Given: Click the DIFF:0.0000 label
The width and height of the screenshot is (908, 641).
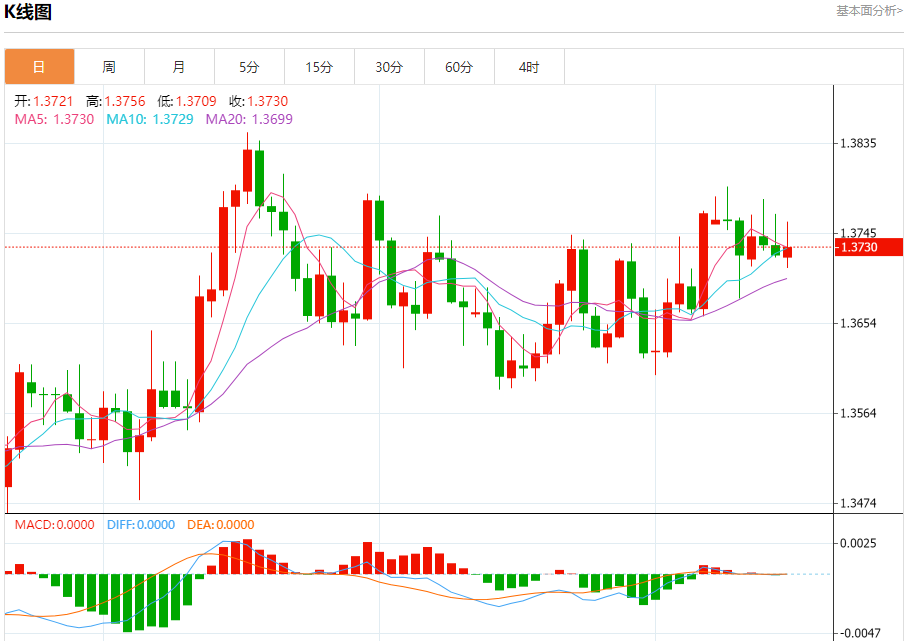Looking at the screenshot, I should coord(141,525).
